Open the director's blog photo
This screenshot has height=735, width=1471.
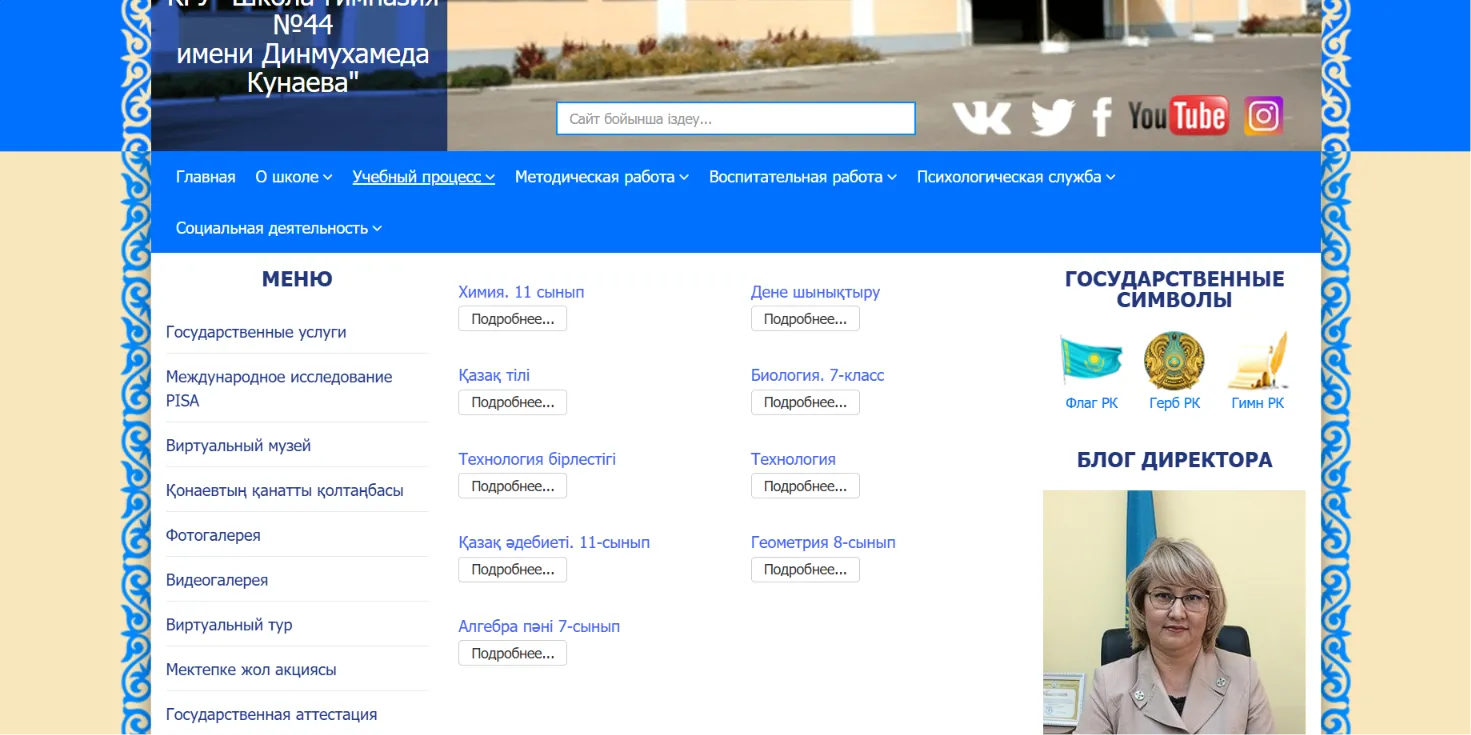[x=1174, y=612]
